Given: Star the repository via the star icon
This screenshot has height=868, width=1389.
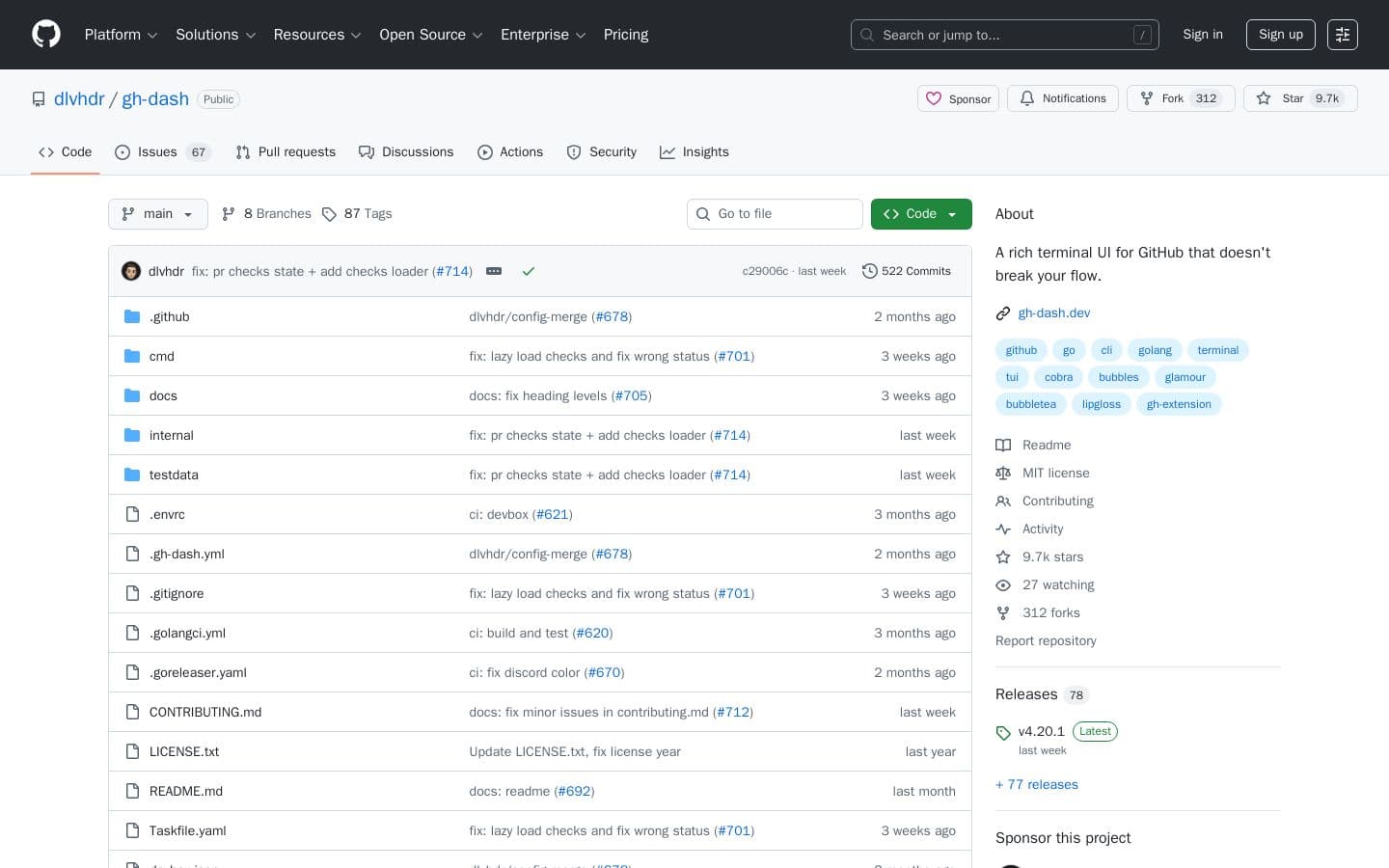Looking at the screenshot, I should coord(1265,98).
